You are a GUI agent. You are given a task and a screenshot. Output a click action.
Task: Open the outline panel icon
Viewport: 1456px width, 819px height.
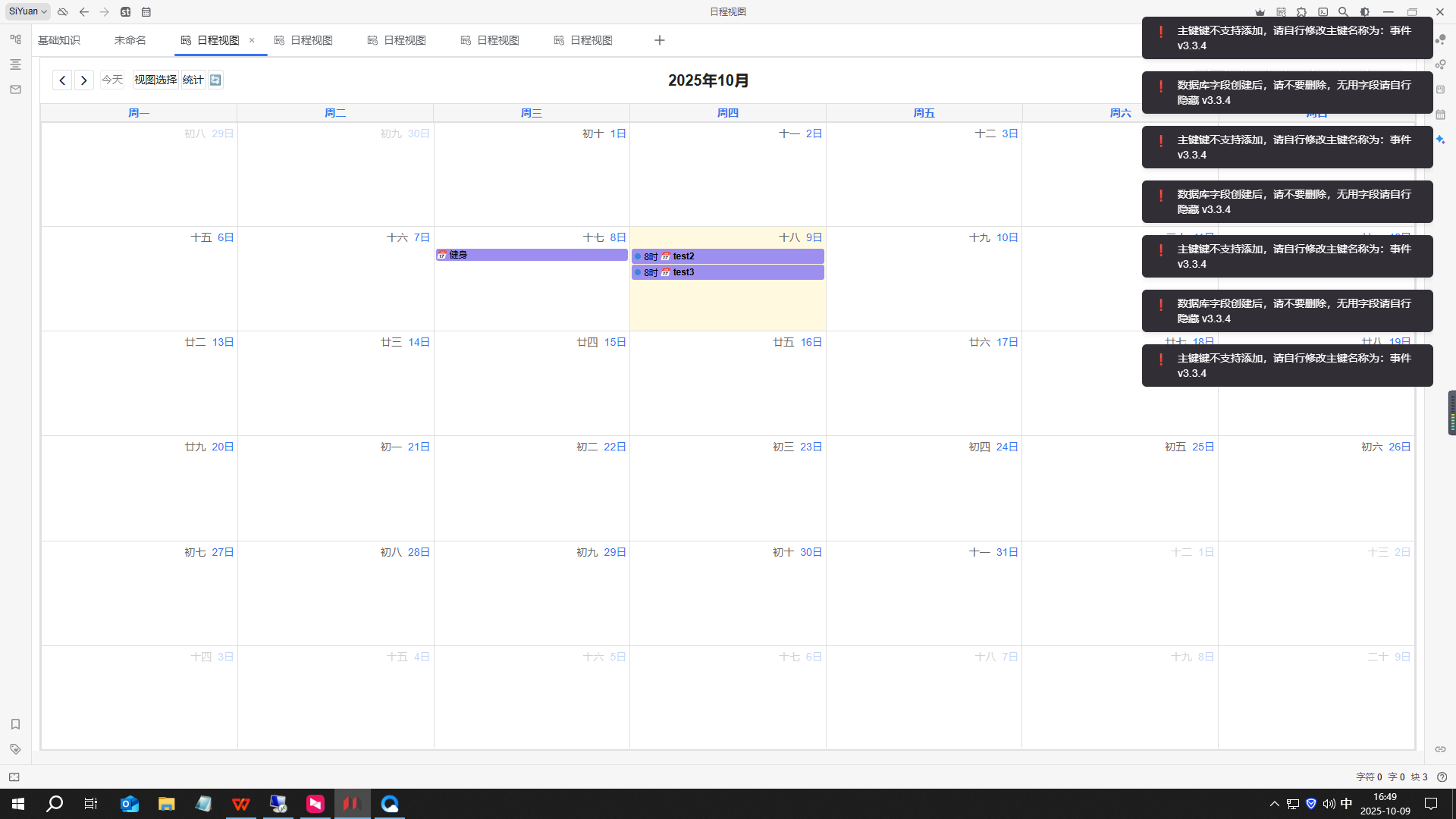tap(15, 64)
